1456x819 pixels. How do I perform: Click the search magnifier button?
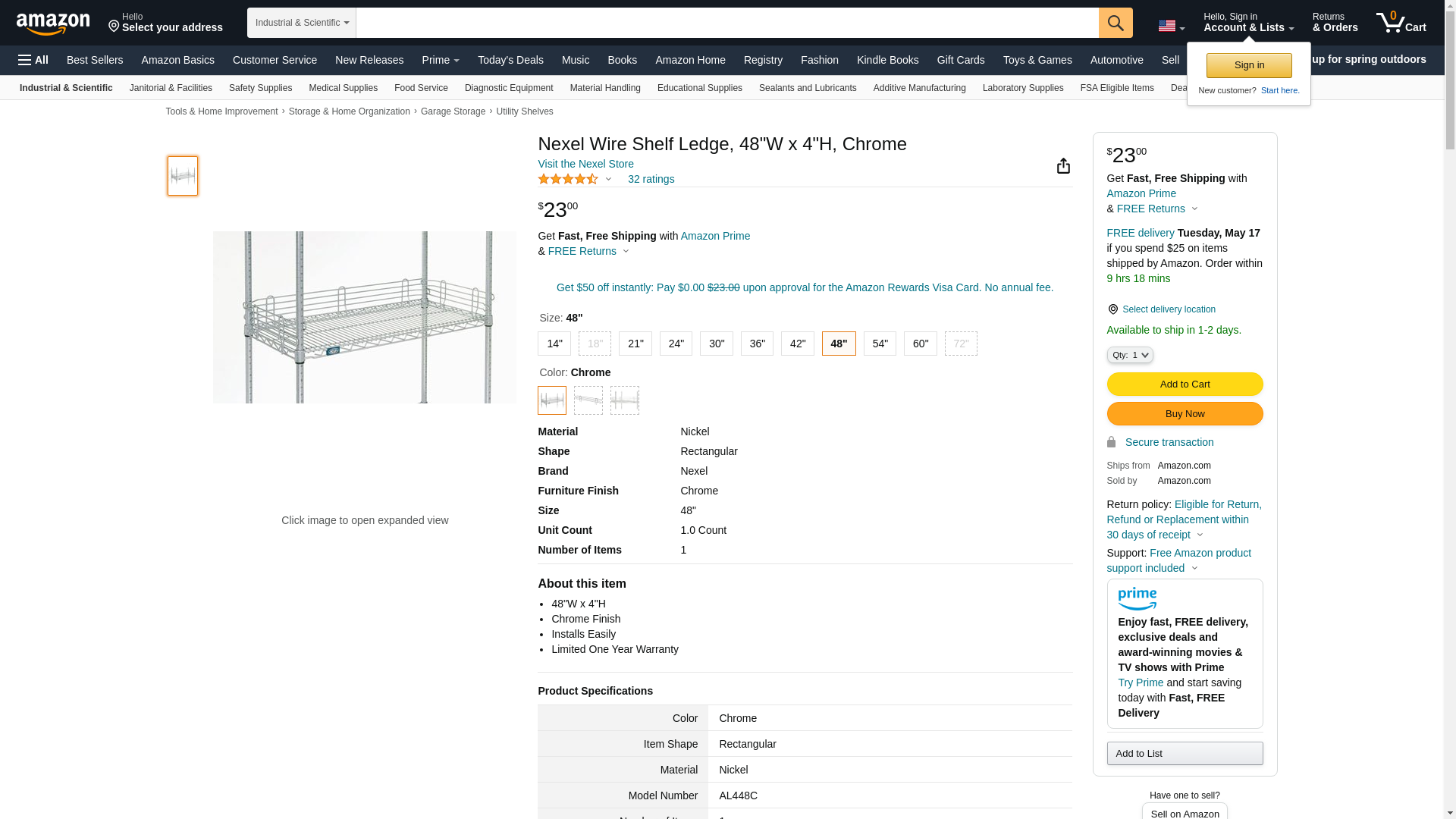(x=1116, y=23)
